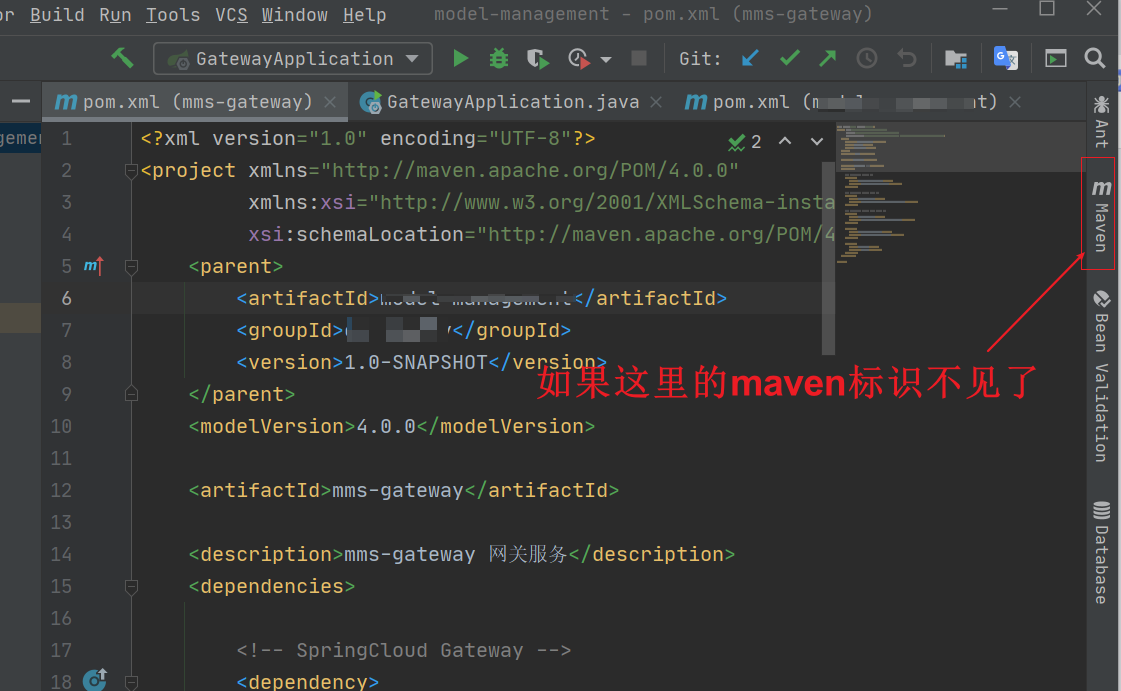Image resolution: width=1121 pixels, height=691 pixels.
Task: Close the pom.xml (mms-gateway) tab
Action: pyautogui.click(x=331, y=102)
